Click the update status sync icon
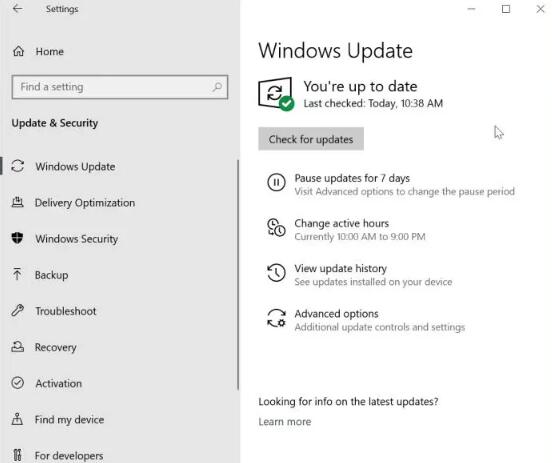Viewport: 552px width, 463px height. 276,94
